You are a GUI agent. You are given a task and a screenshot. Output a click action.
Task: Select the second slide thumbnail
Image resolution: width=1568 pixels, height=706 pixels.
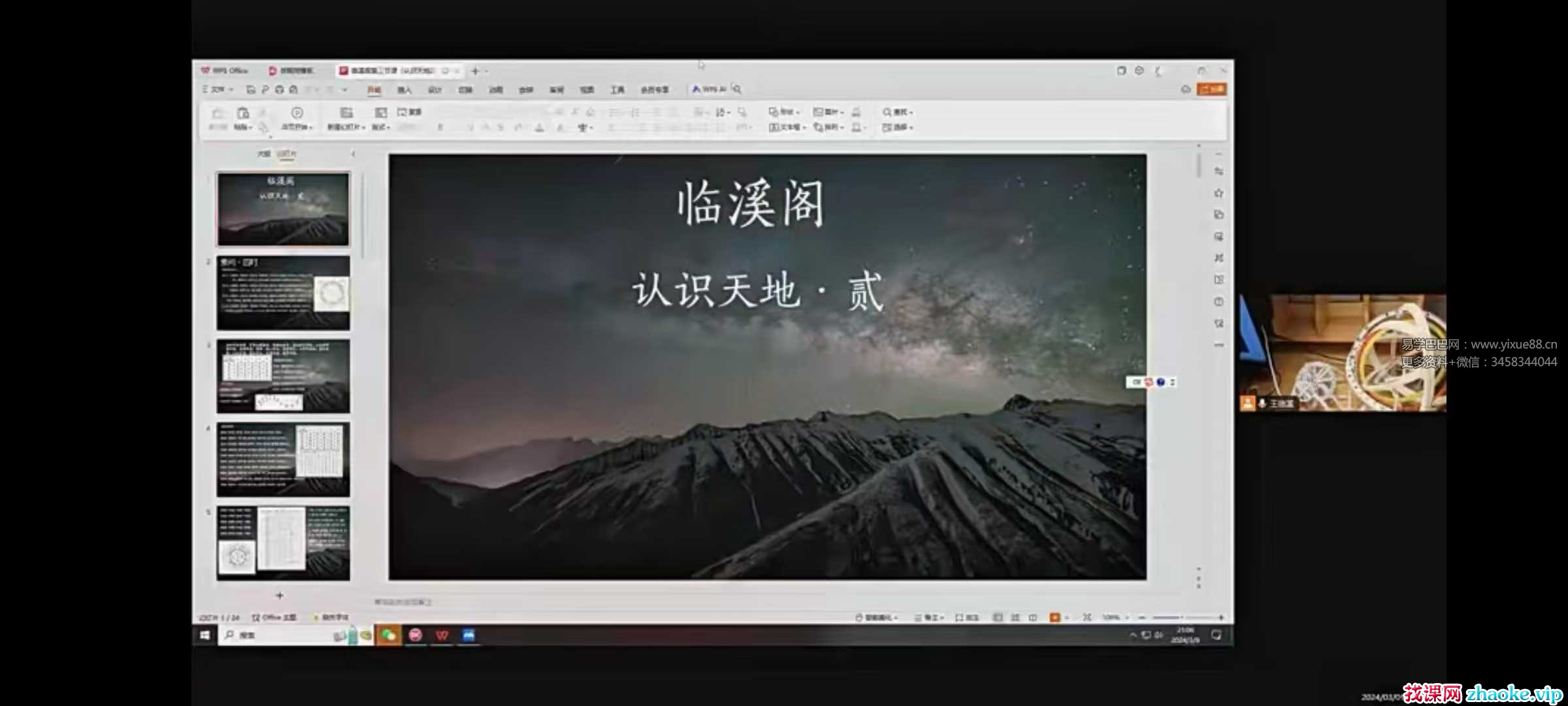point(283,293)
